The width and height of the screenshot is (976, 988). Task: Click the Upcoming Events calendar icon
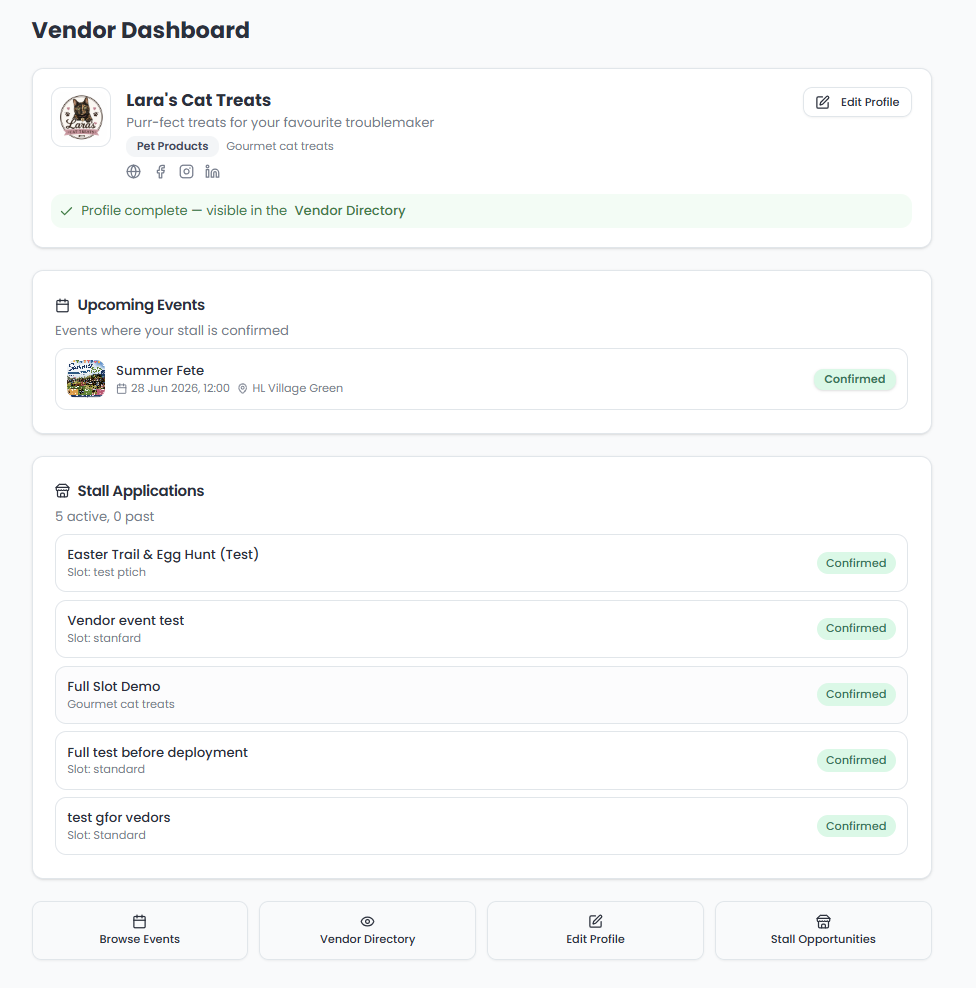click(x=62, y=306)
